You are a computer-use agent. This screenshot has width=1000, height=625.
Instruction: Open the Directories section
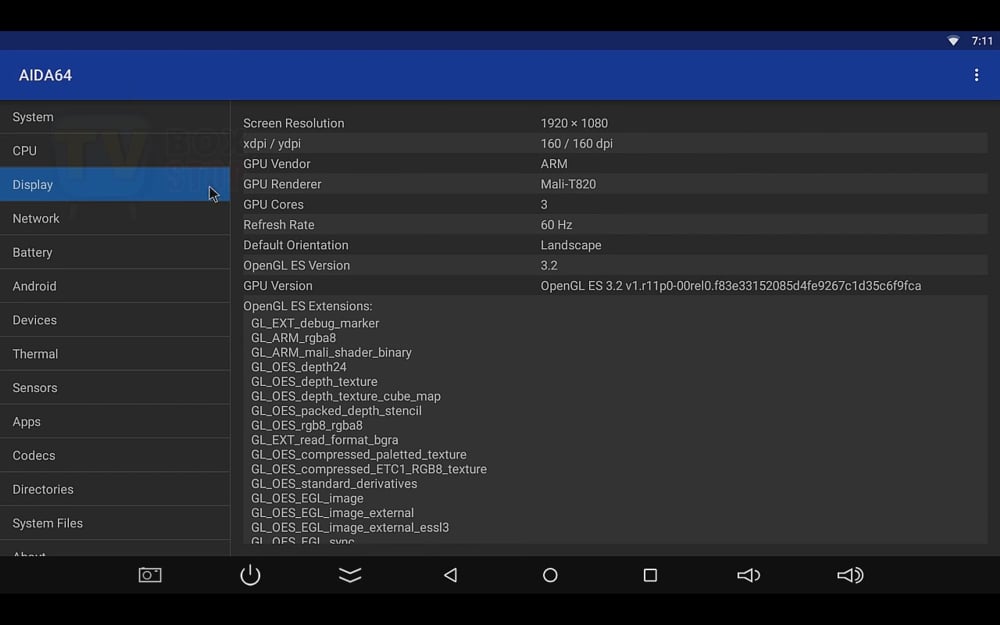[x=115, y=489]
